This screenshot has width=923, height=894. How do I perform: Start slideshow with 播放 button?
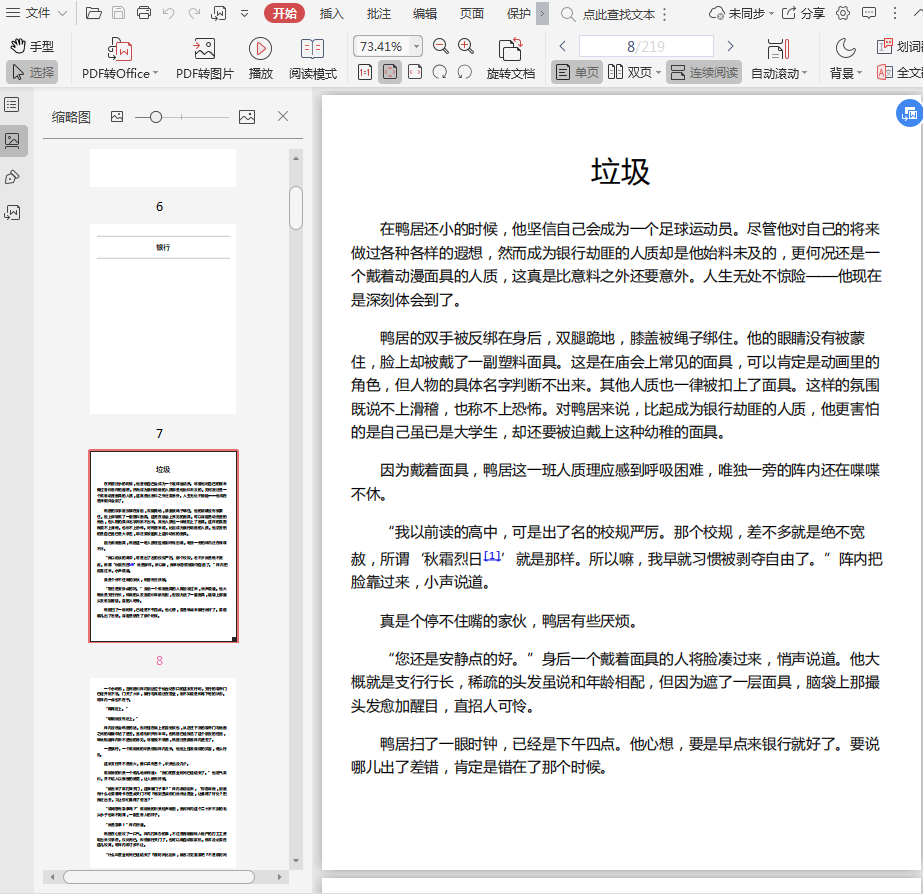(x=260, y=58)
